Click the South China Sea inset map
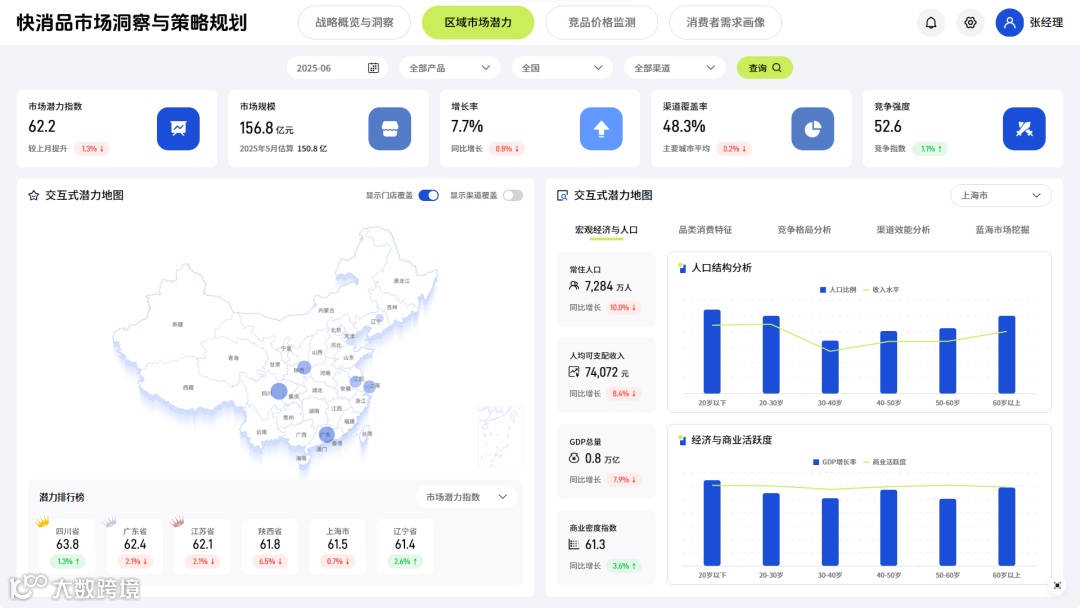The image size is (1080, 608). (x=500, y=437)
